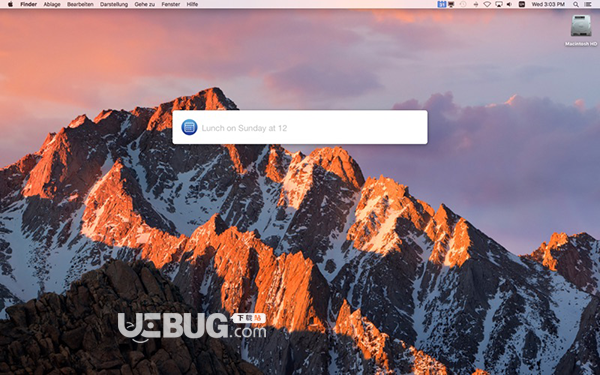Viewport: 600px width, 375px height.
Task: Open the Gehe zu menu
Action: 145,4
